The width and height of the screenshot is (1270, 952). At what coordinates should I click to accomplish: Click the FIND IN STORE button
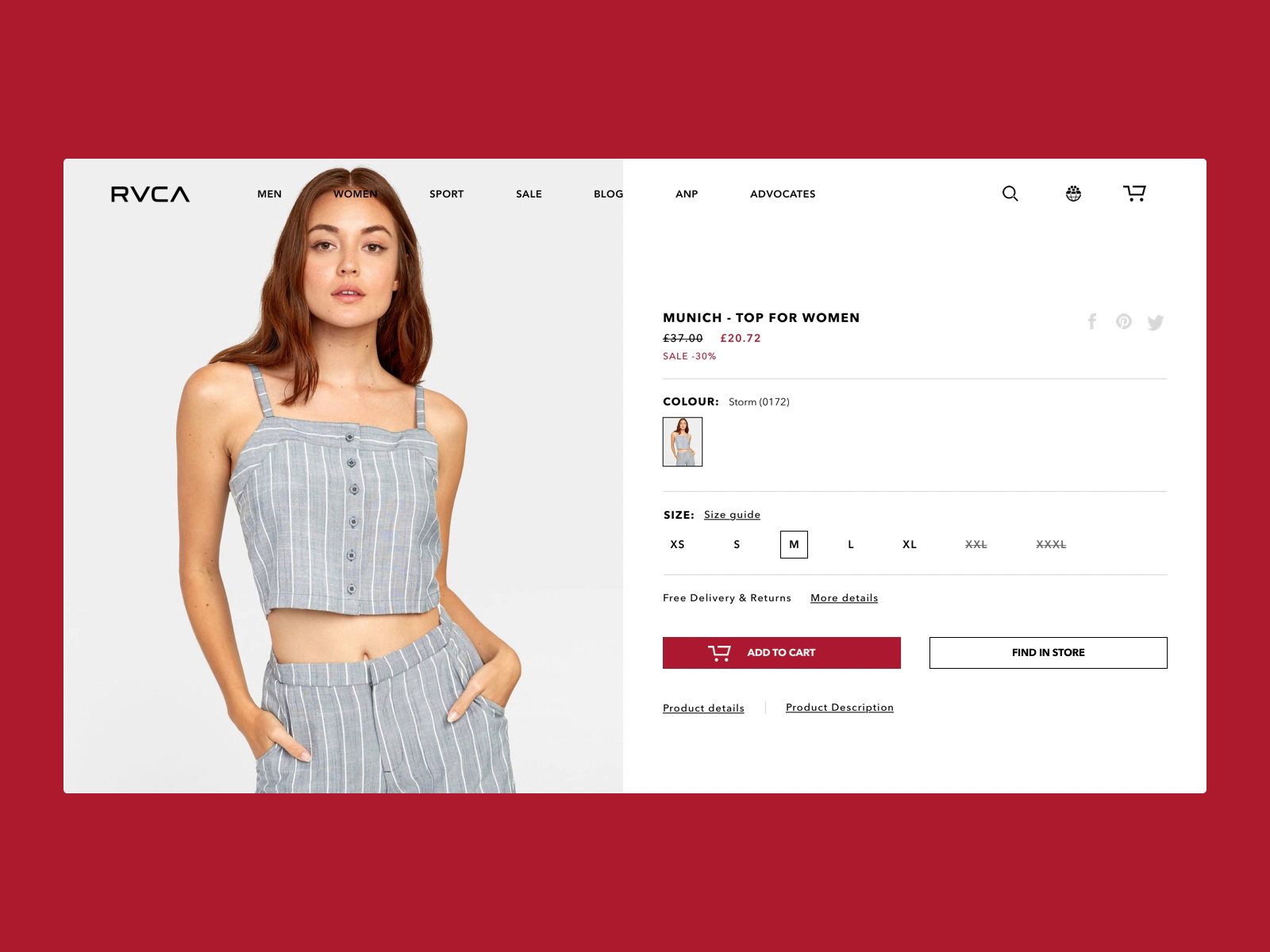click(x=1049, y=653)
